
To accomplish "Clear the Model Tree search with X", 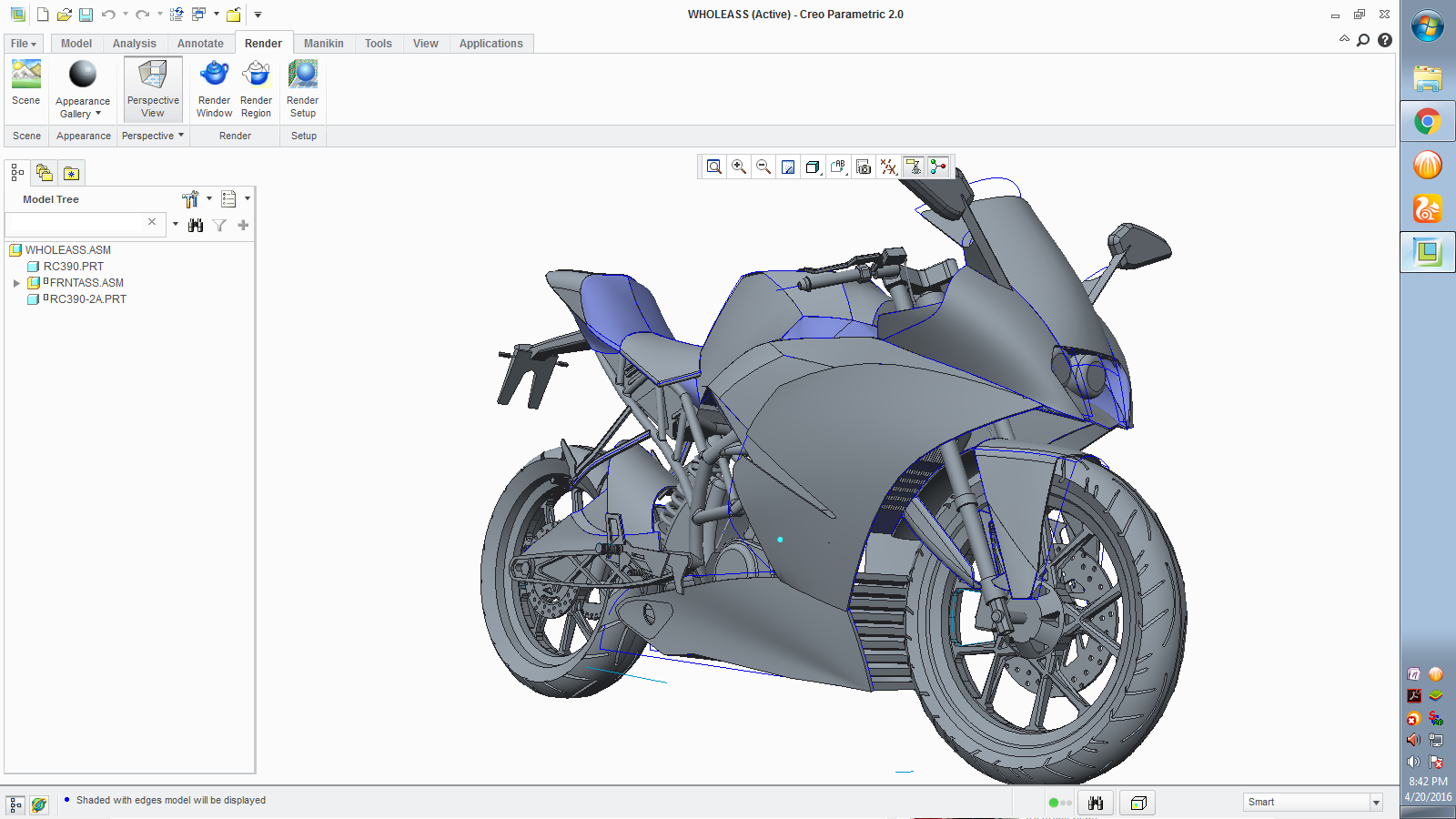I will (152, 222).
